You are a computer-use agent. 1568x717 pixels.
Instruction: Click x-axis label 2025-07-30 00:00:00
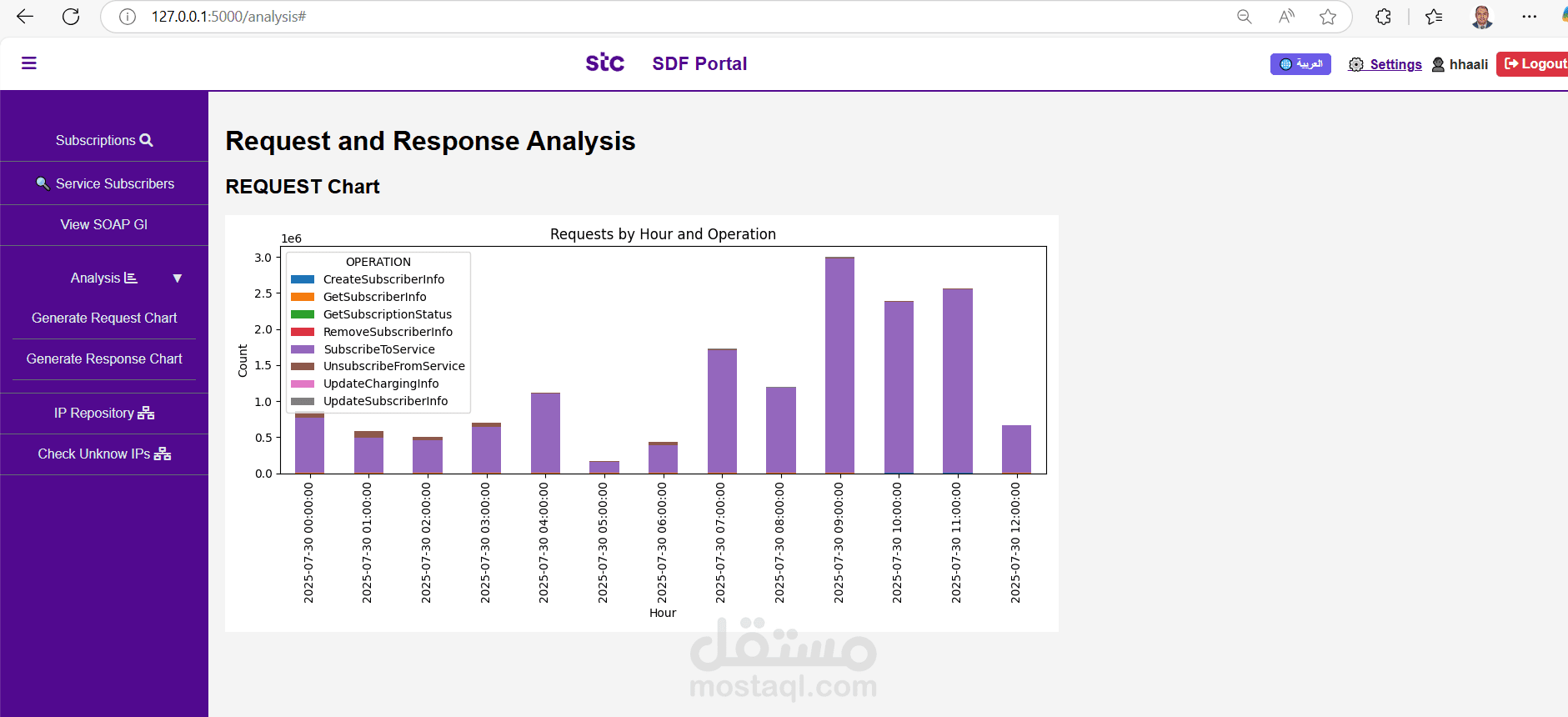click(x=308, y=543)
